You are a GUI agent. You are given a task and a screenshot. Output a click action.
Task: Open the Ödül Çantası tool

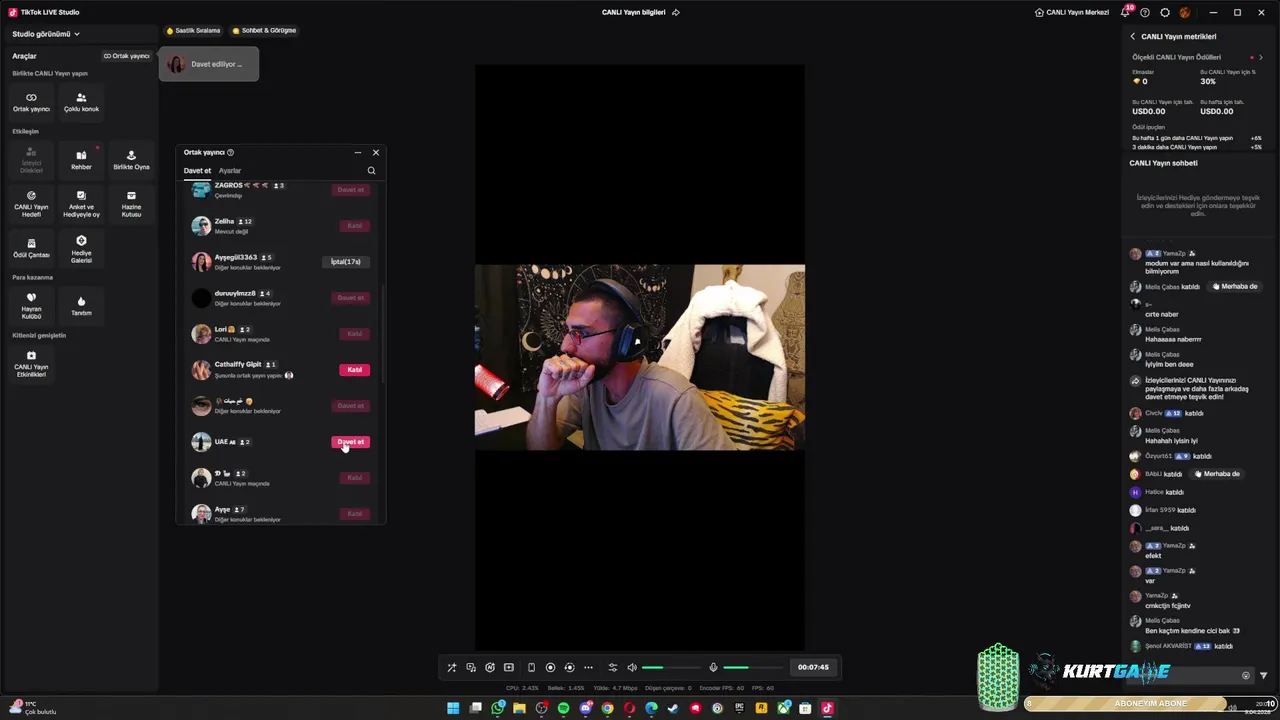tap(31, 248)
